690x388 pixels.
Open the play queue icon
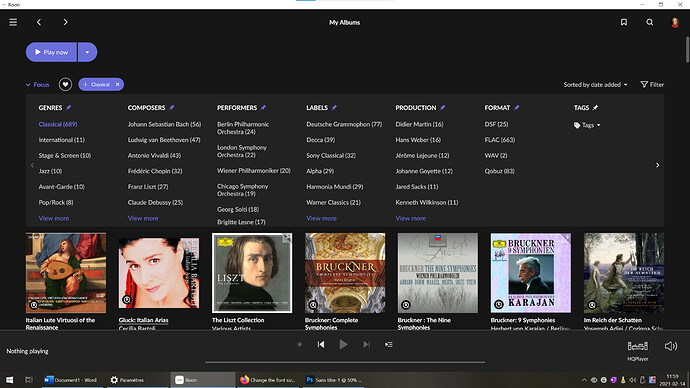tap(389, 344)
